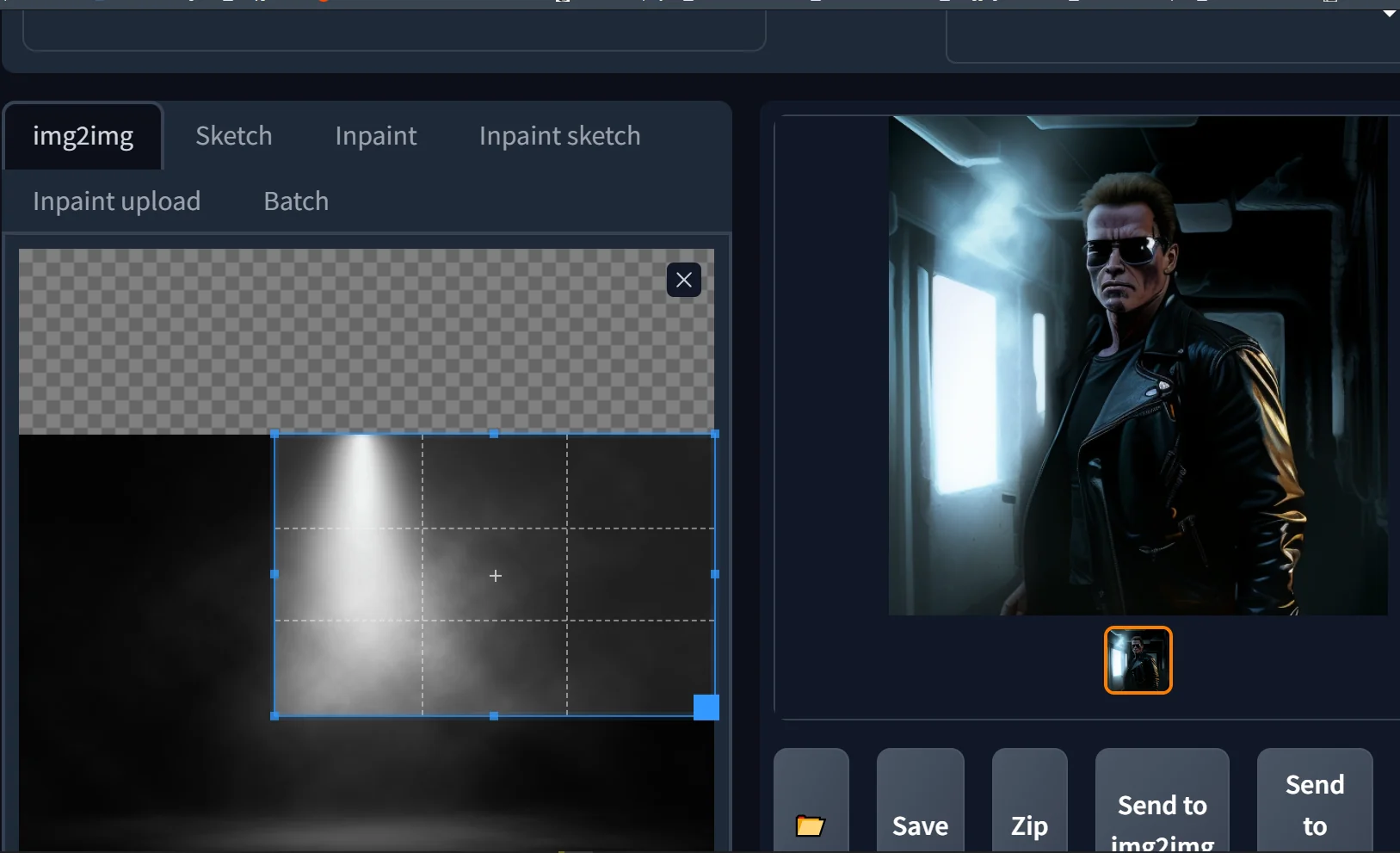Switch to Inpaint upload tab

pos(117,201)
